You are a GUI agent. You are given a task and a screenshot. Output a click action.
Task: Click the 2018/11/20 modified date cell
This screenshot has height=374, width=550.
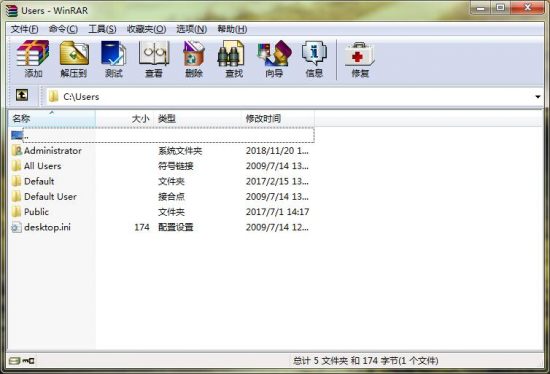277,151
